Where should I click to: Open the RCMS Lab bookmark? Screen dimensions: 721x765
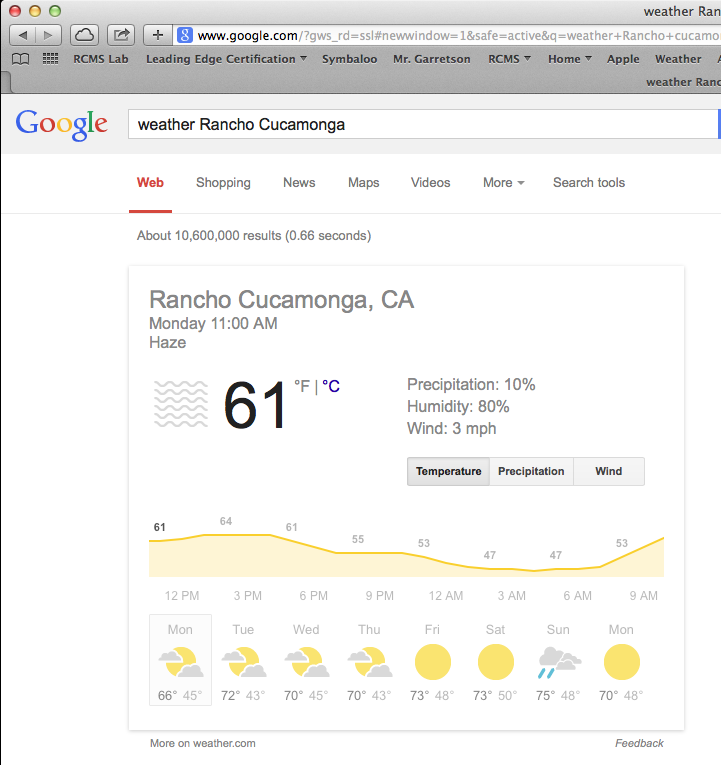click(x=100, y=59)
